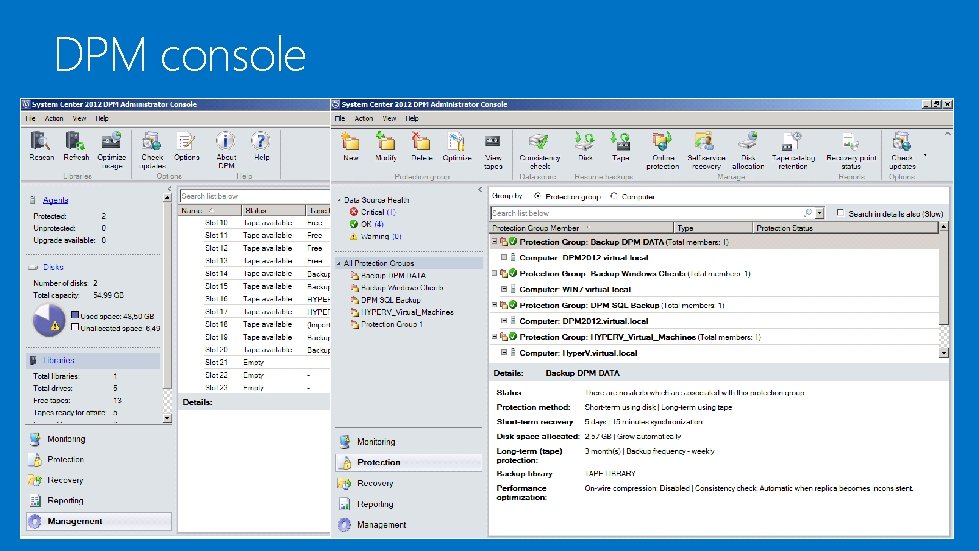Click Modify protection group icon

tap(385, 142)
